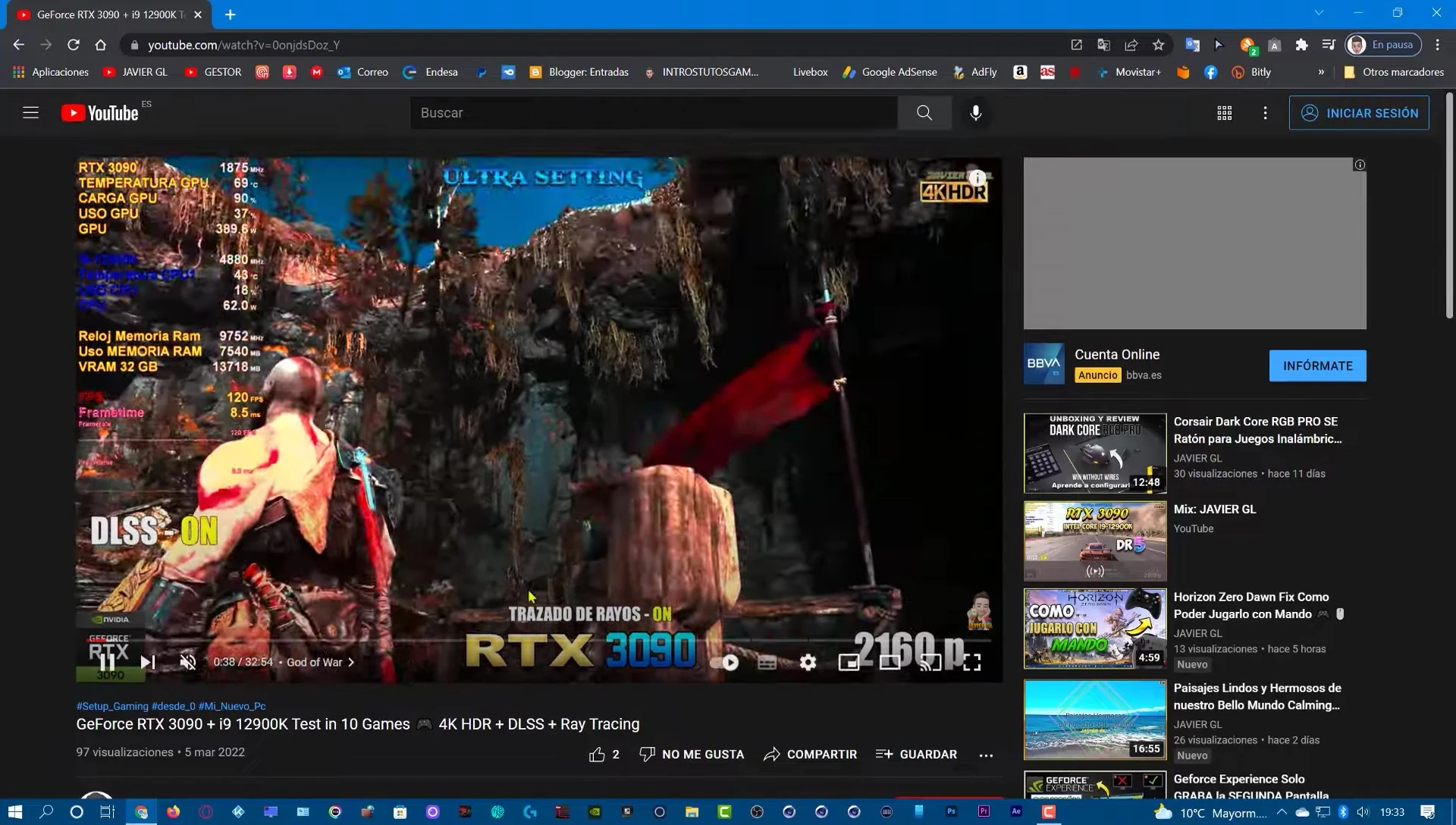Click the #Mi_Nuevo_Pc hashtag link
This screenshot has height=825, width=1456.
232,706
